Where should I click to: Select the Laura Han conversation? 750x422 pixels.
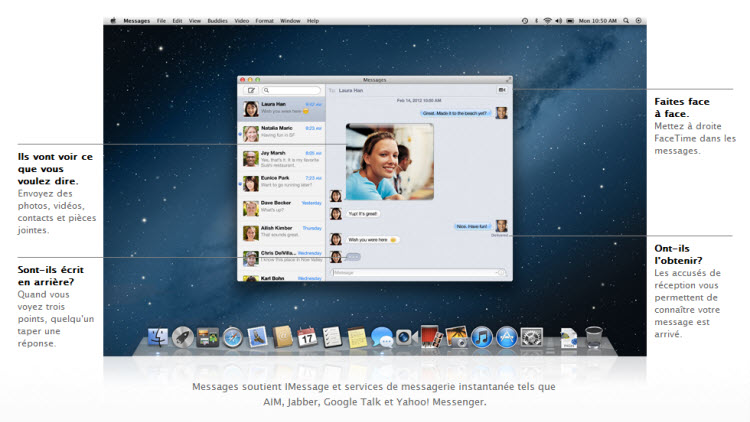[x=281, y=109]
